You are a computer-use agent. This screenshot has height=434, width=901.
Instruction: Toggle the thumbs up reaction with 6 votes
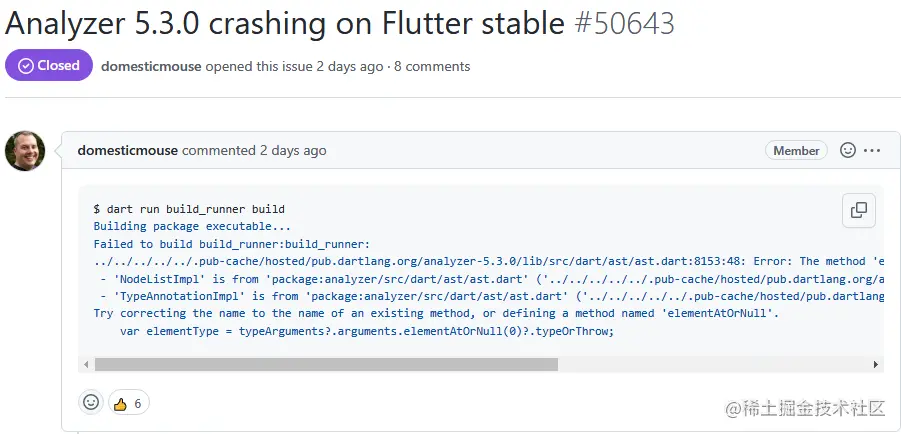click(128, 403)
